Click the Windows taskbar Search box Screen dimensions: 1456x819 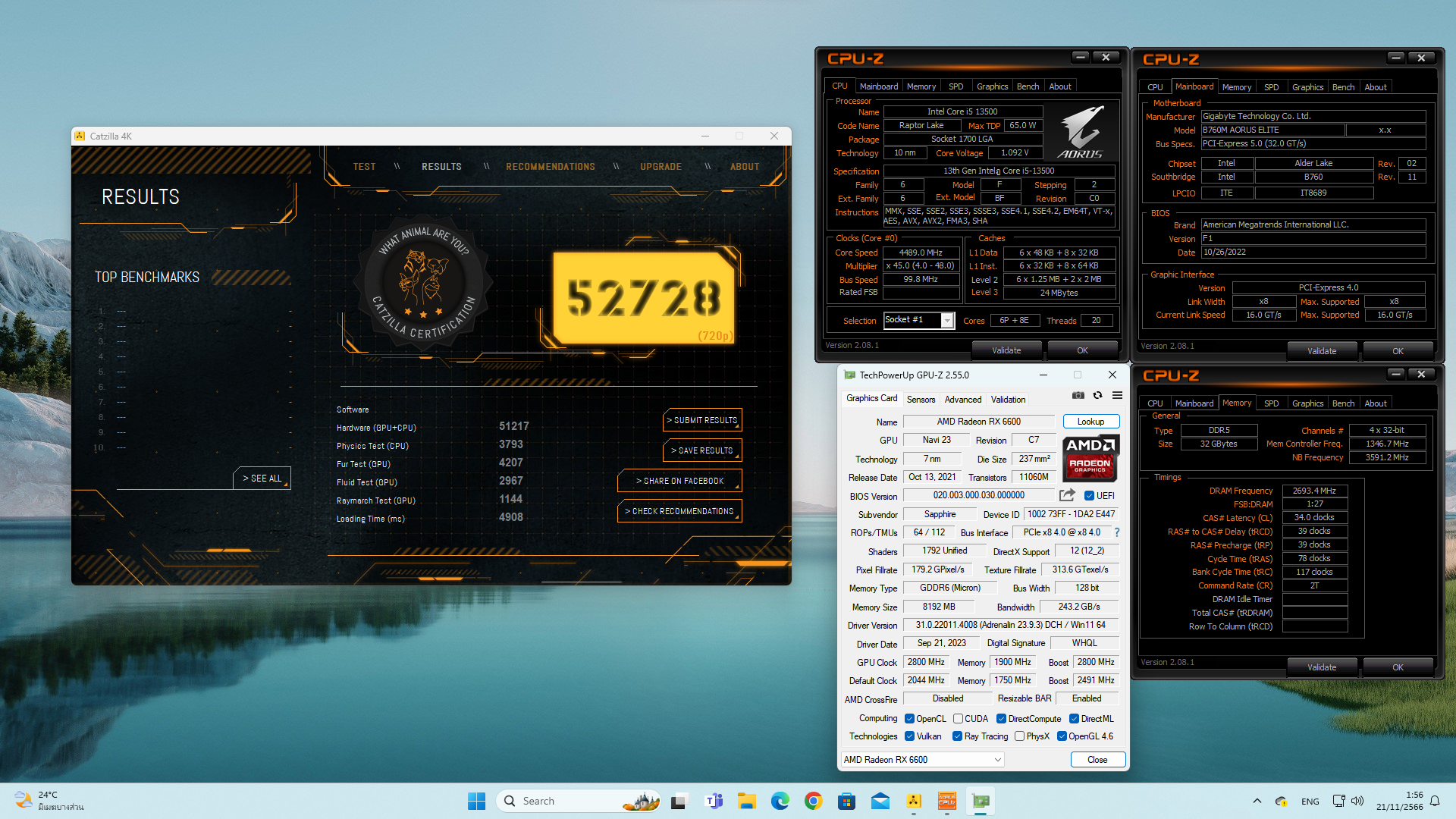(x=579, y=801)
